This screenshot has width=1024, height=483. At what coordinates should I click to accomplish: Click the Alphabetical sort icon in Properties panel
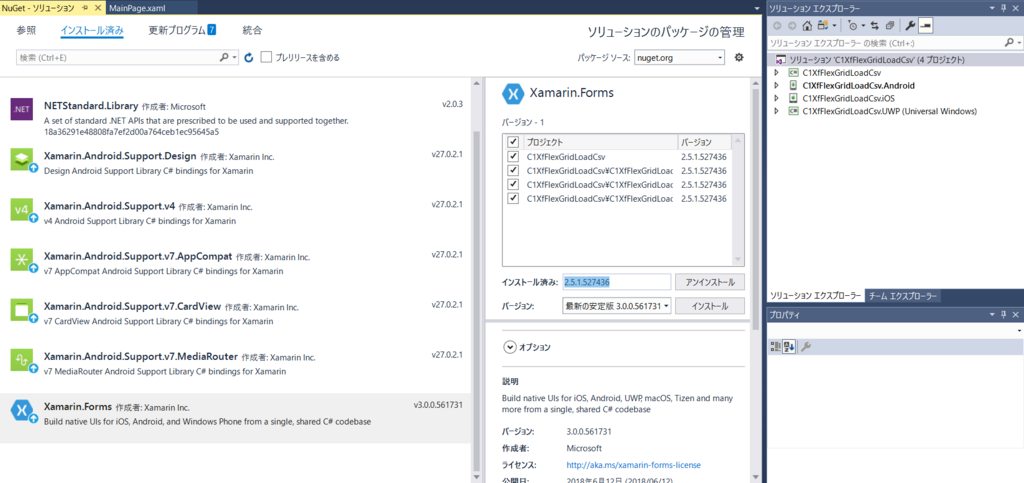789,347
